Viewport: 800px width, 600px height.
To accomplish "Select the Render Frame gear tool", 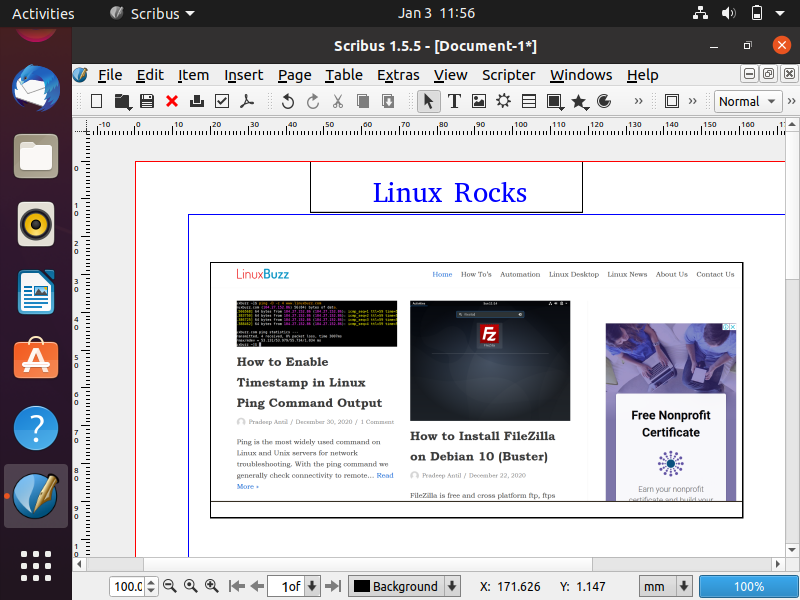I will tap(504, 101).
